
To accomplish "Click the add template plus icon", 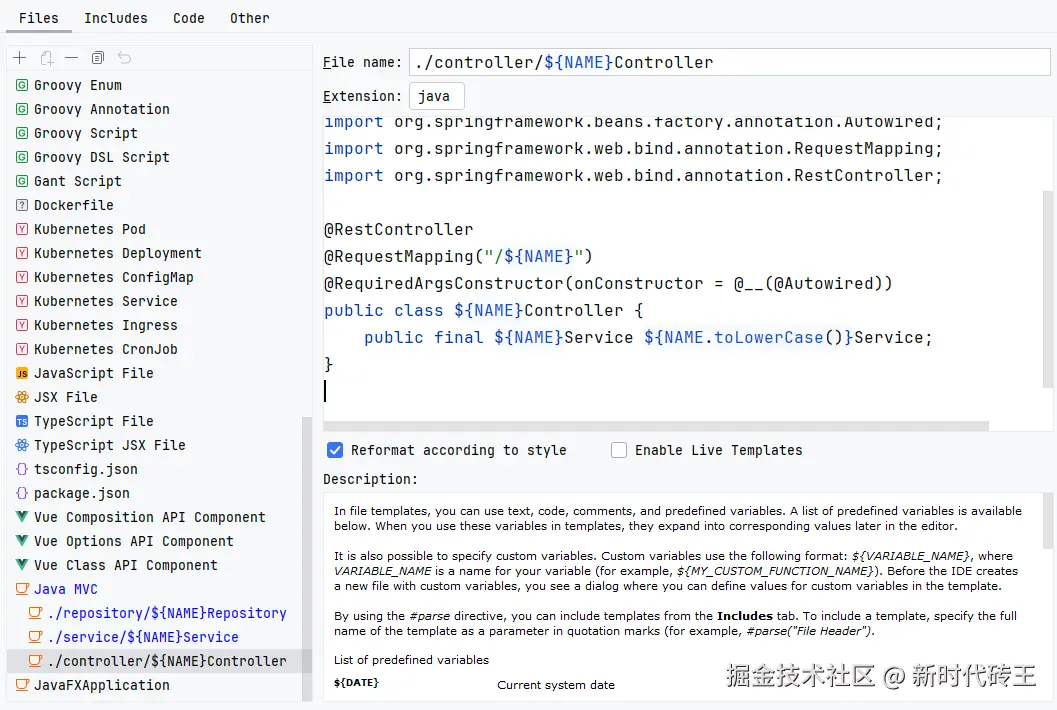I will point(20,58).
